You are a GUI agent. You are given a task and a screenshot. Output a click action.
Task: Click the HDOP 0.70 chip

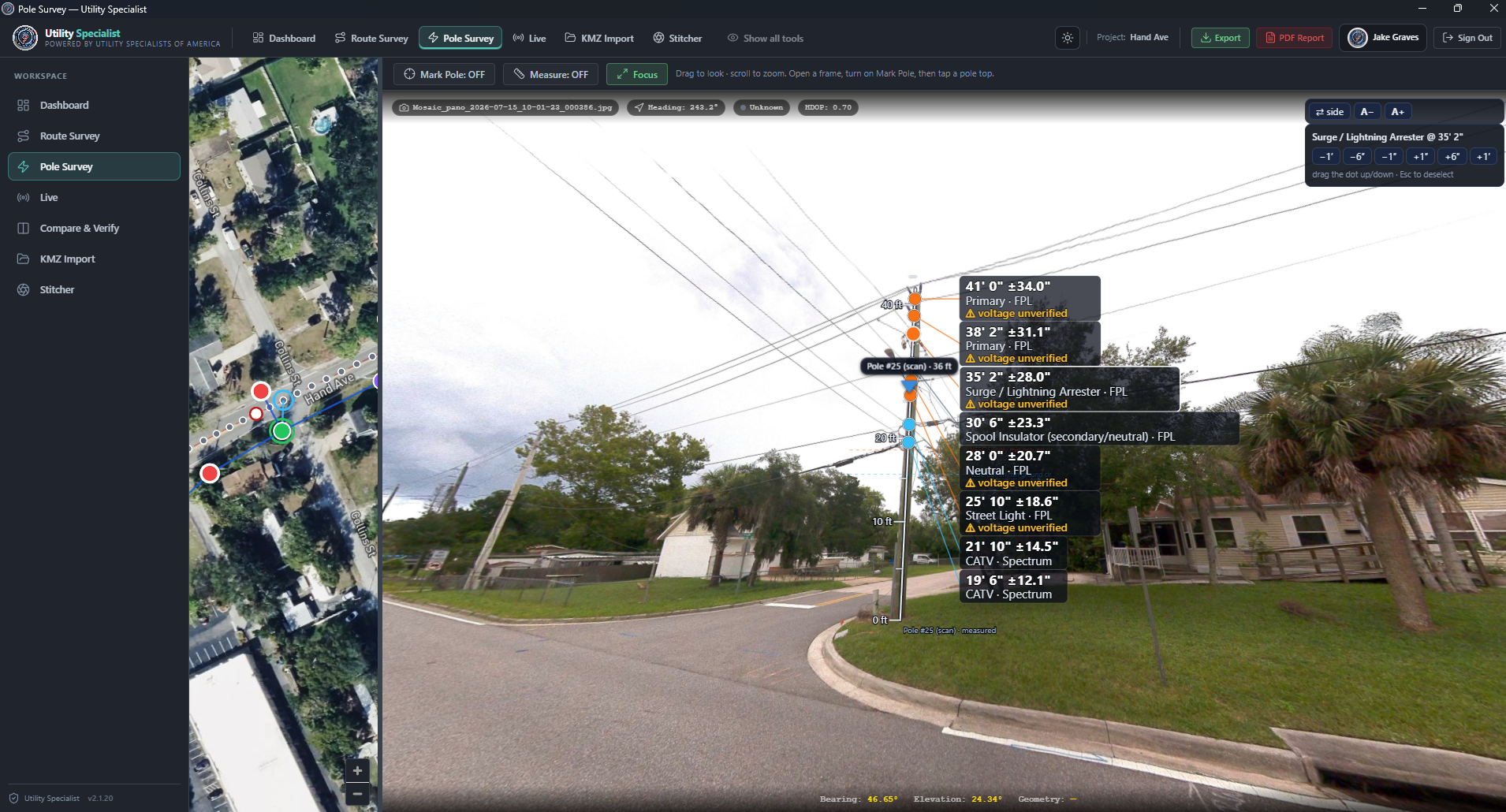tap(828, 107)
